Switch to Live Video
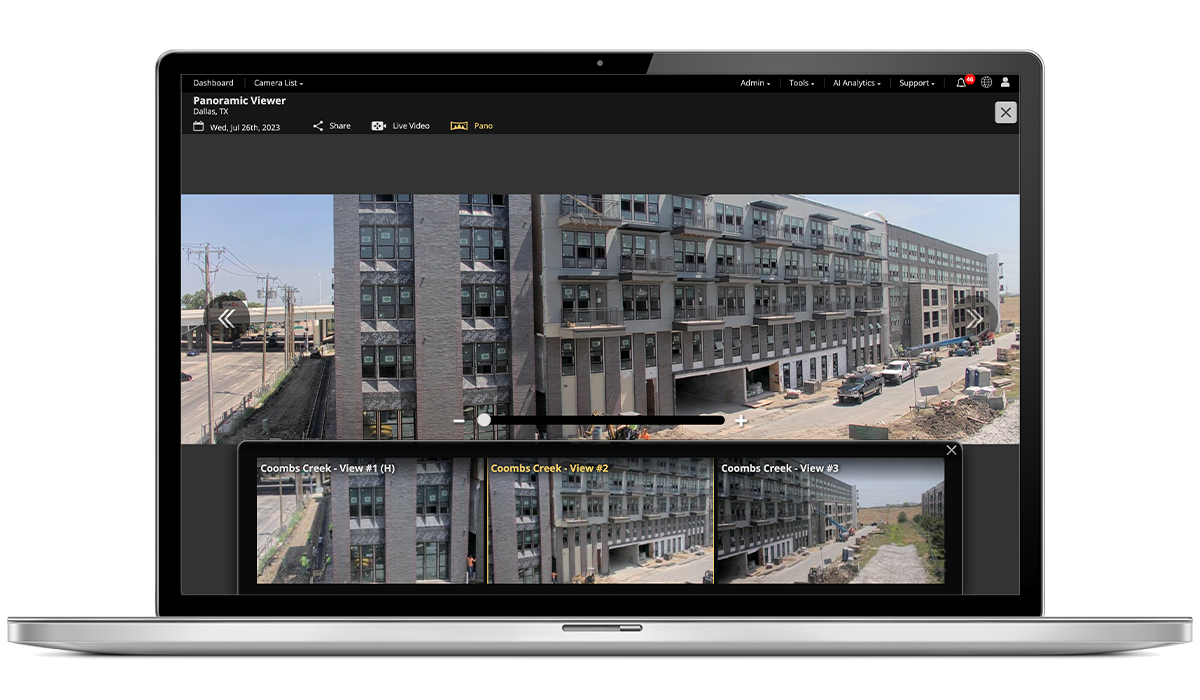Viewport: 1200px width, 700px height. tap(411, 126)
